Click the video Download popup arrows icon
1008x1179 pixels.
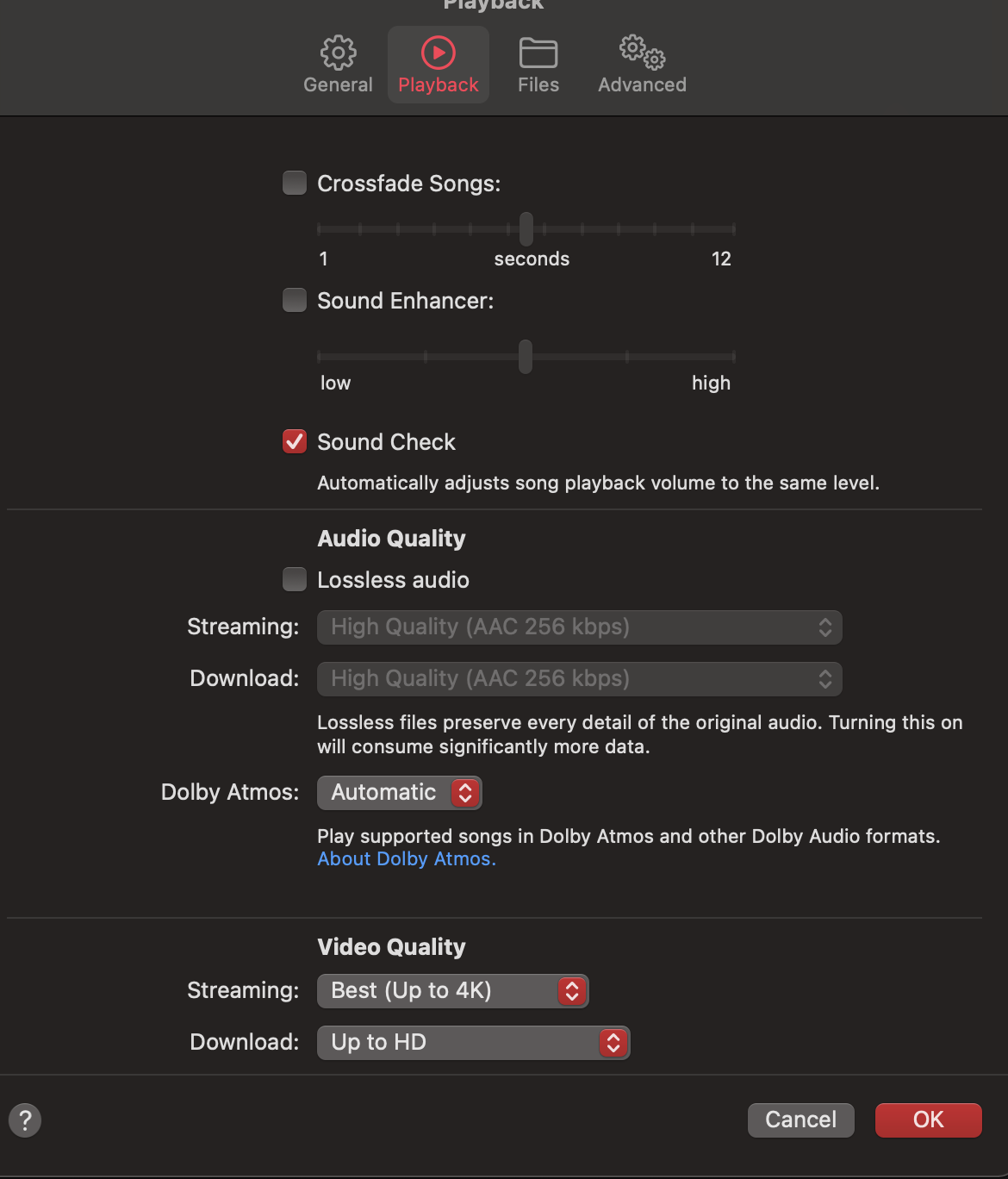[x=613, y=1043]
